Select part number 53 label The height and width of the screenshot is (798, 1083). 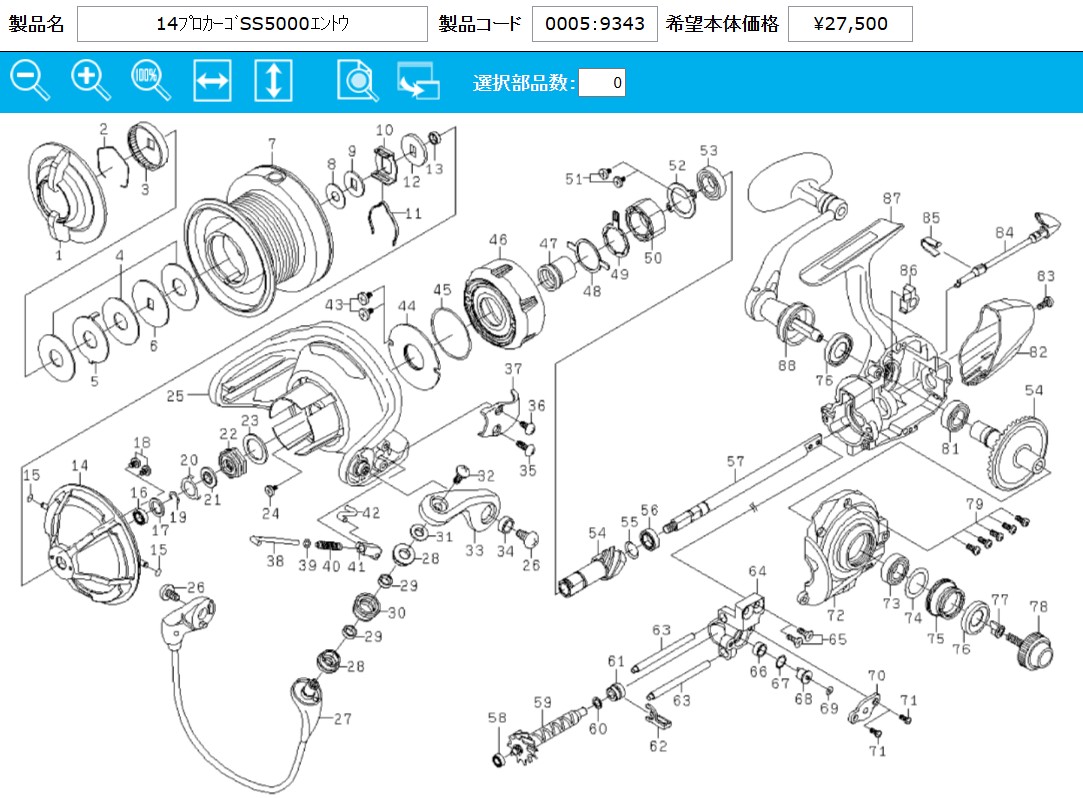(x=709, y=151)
